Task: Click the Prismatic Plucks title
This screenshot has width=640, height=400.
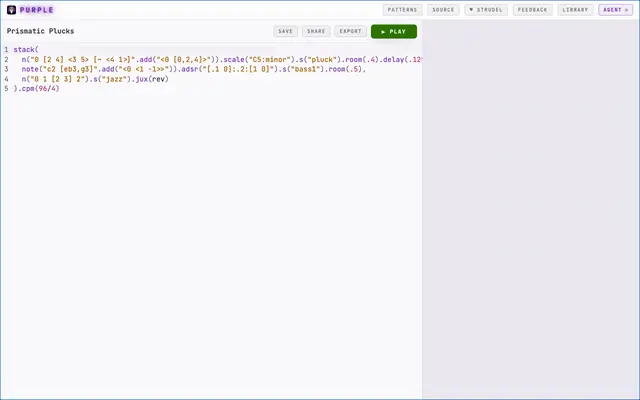Action: 40,31
